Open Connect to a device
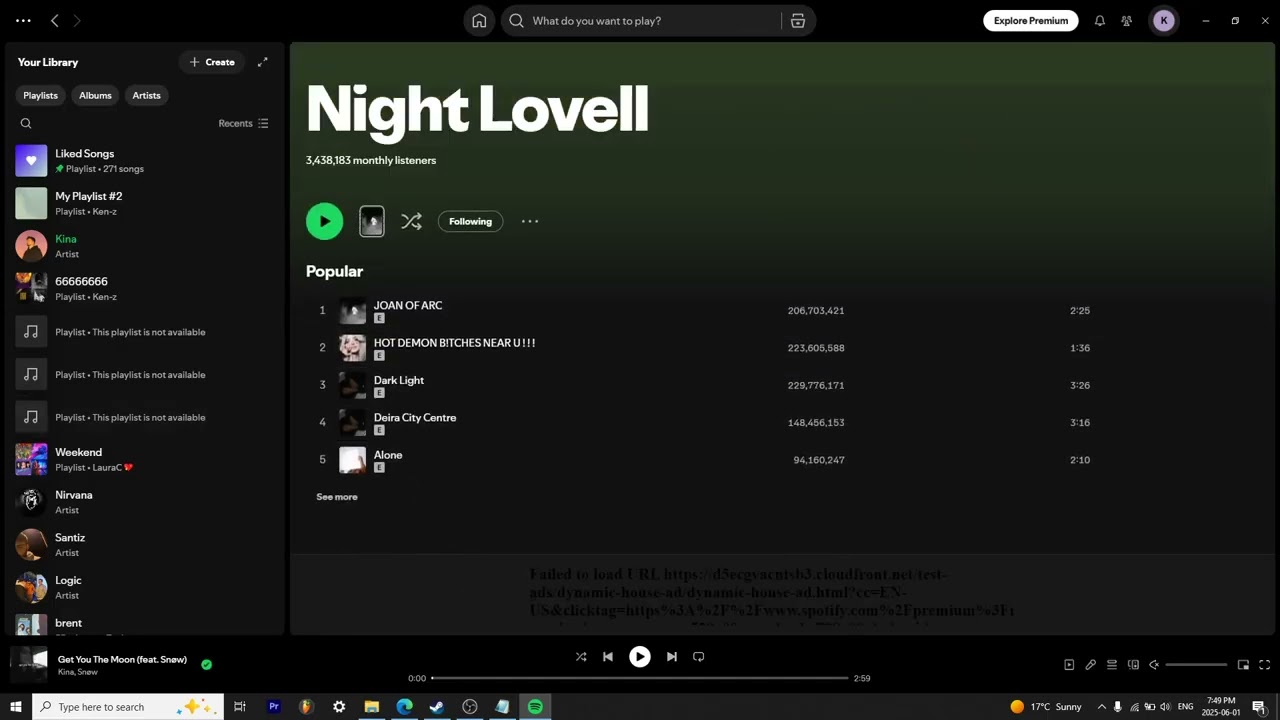The height and width of the screenshot is (720, 1280). click(x=1133, y=665)
